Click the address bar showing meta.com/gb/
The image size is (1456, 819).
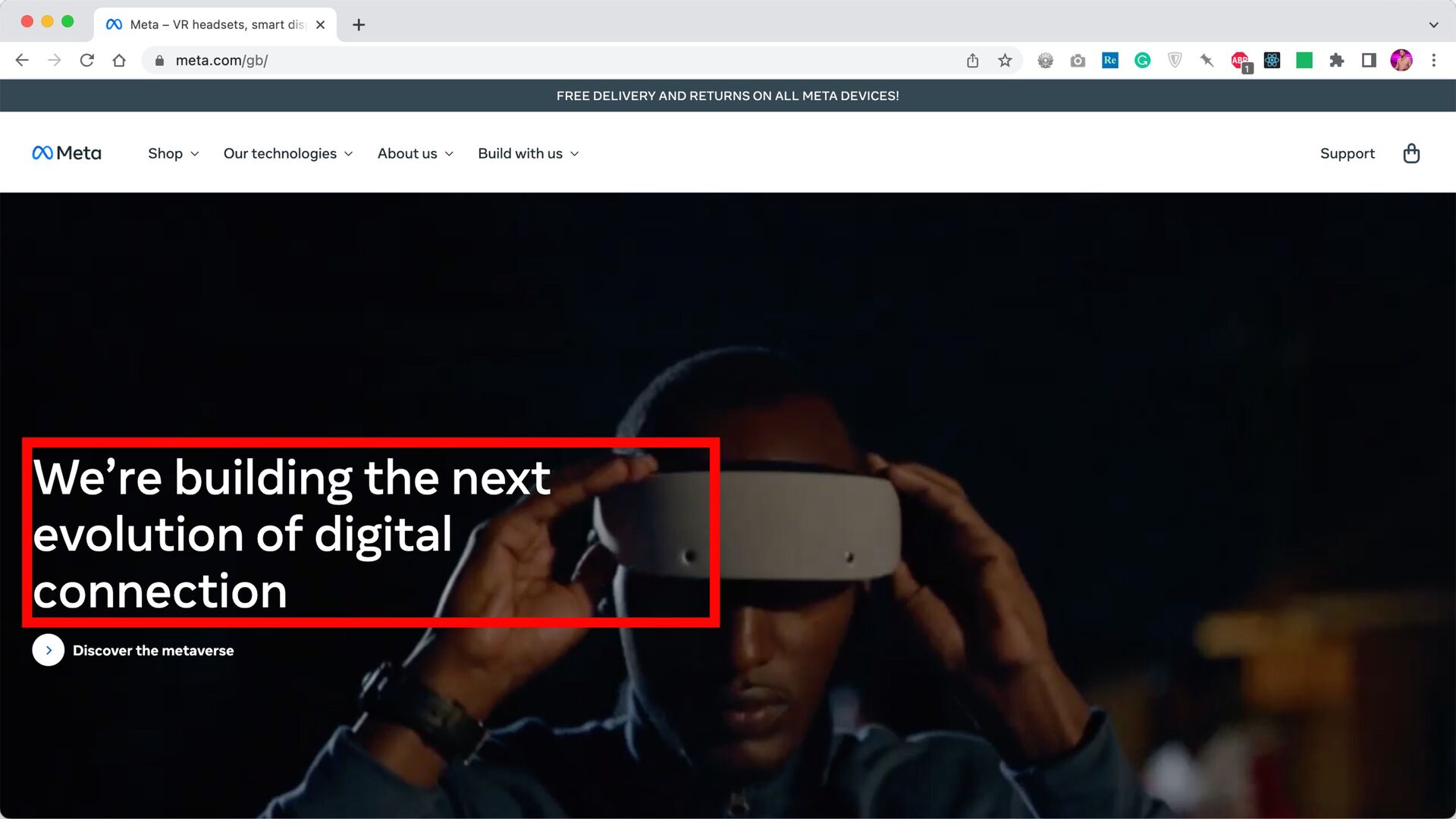click(x=531, y=61)
